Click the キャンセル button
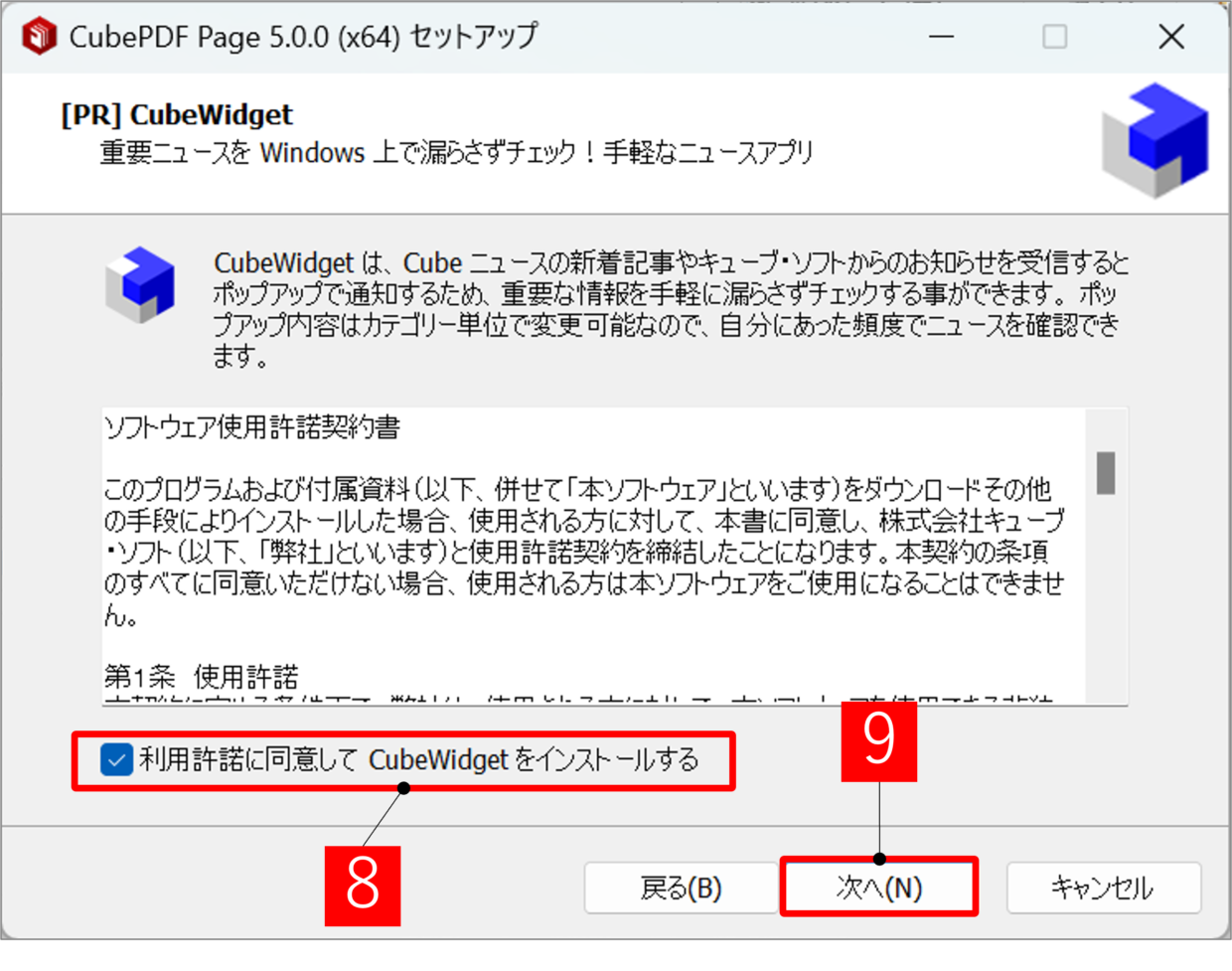Viewport: 1232px width, 971px height. click(1103, 887)
